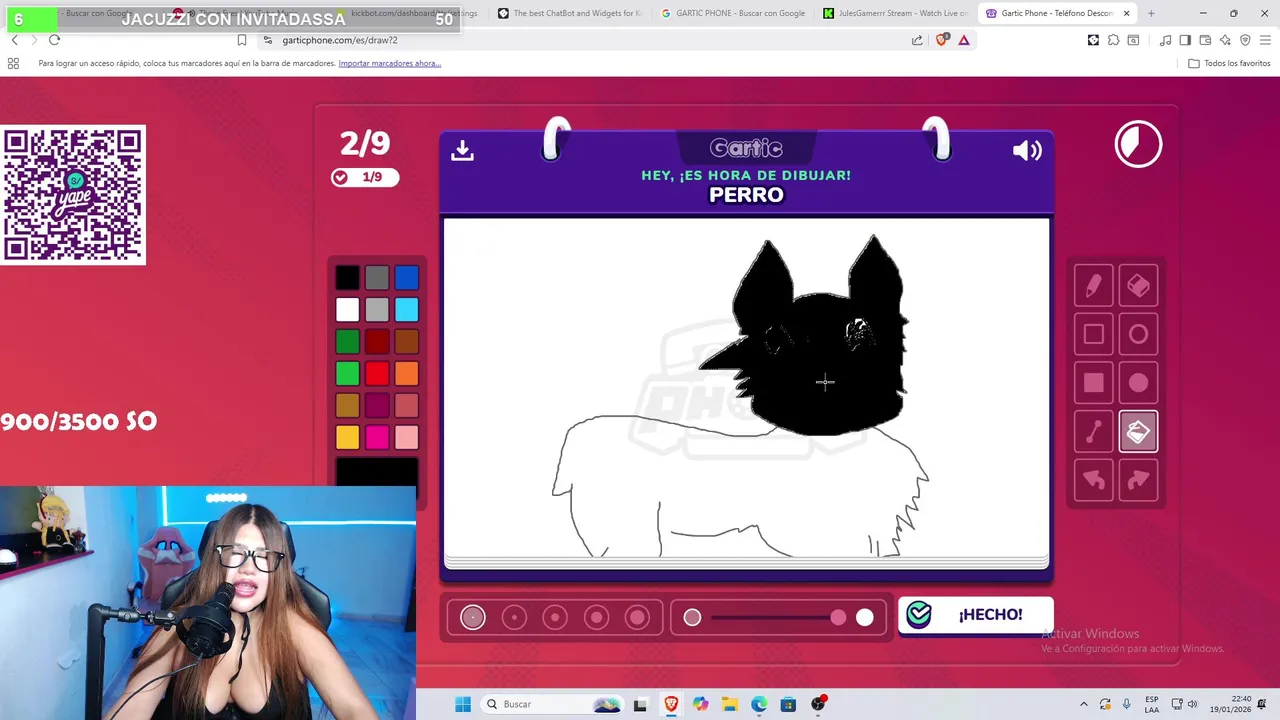Switch to JulesGamerrr Stream tab
The width and height of the screenshot is (1280, 720).
click(895, 13)
